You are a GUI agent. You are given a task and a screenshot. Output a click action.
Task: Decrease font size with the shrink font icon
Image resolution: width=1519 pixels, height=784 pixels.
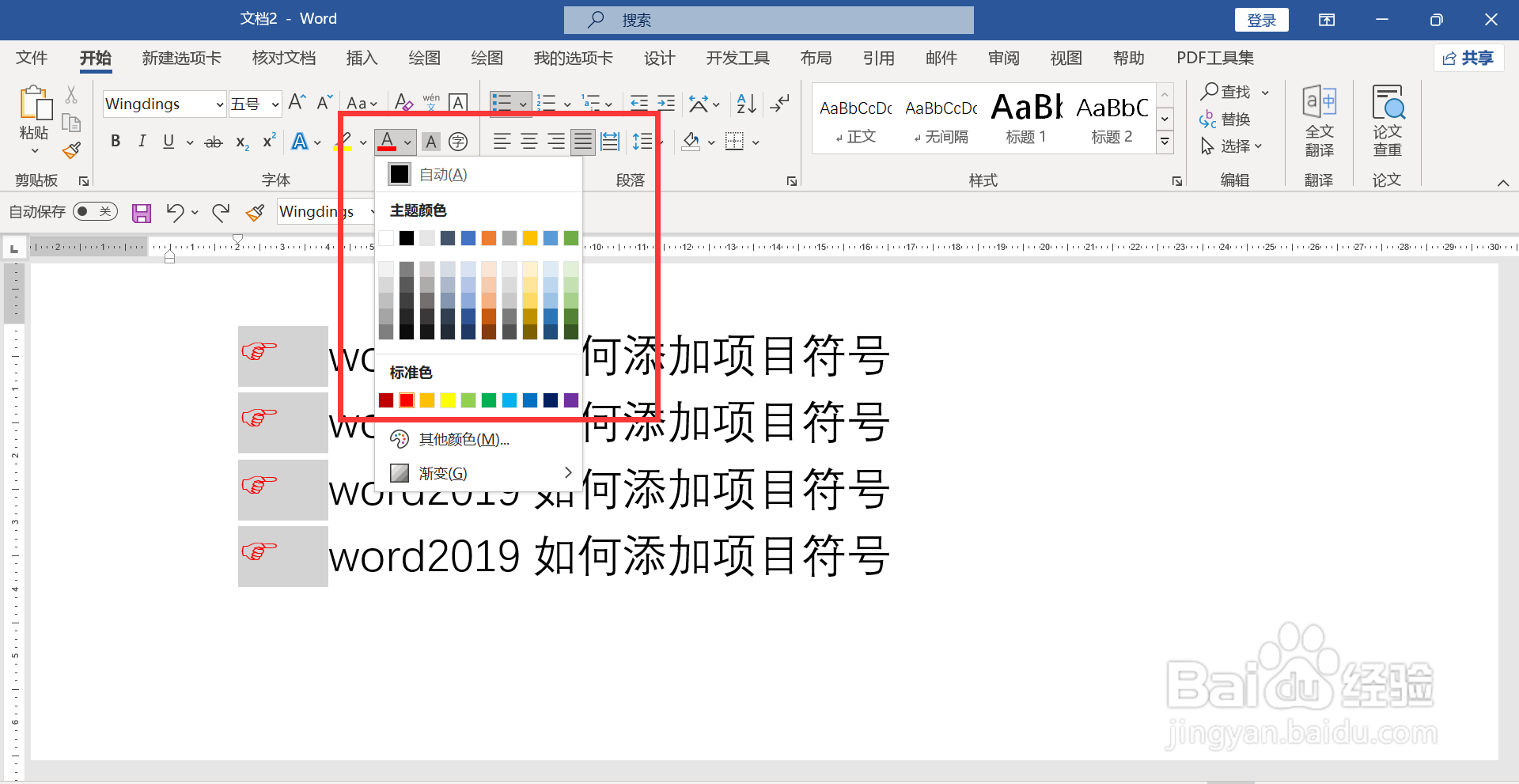point(324,103)
